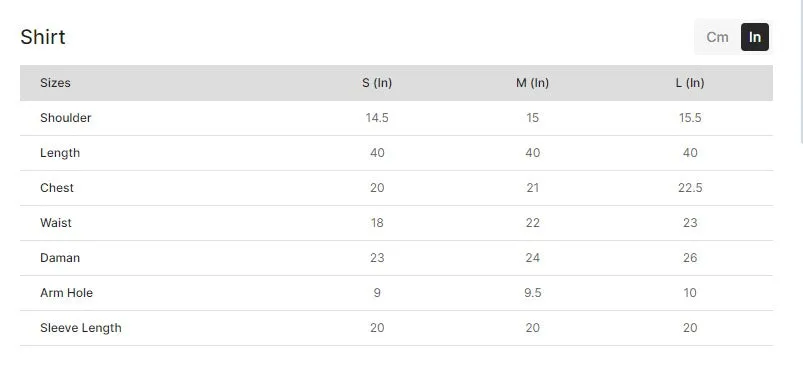Click the M (In) column header
This screenshot has width=803, height=373.
(533, 82)
